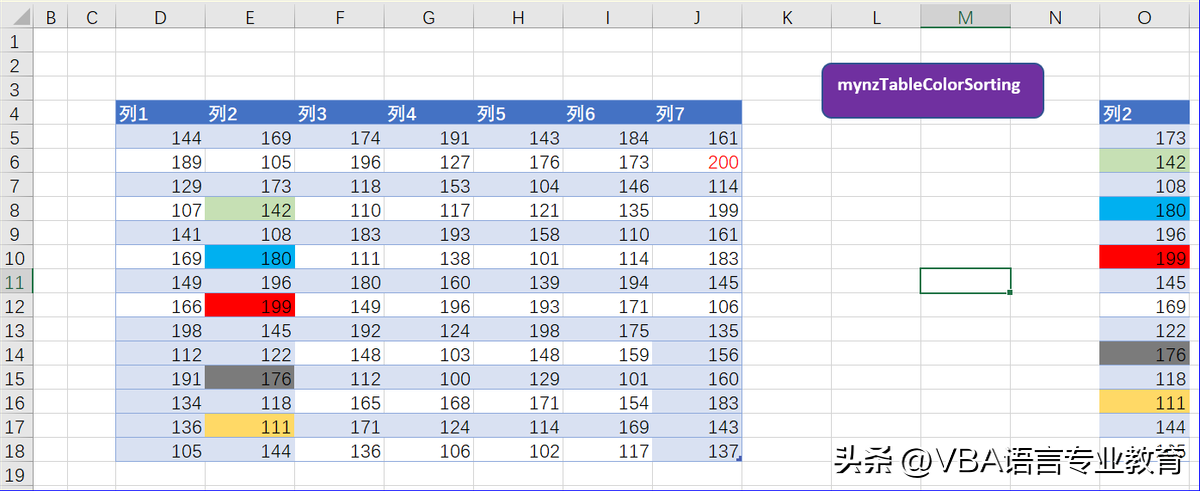Select row 11 header

point(16,282)
